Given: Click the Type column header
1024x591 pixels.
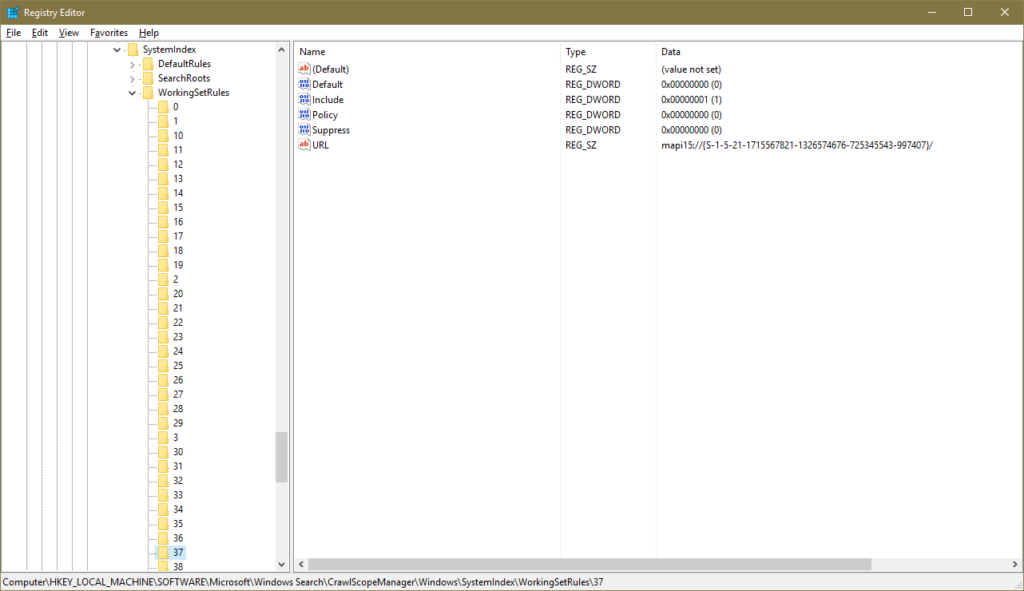Looking at the screenshot, I should coord(574,51).
